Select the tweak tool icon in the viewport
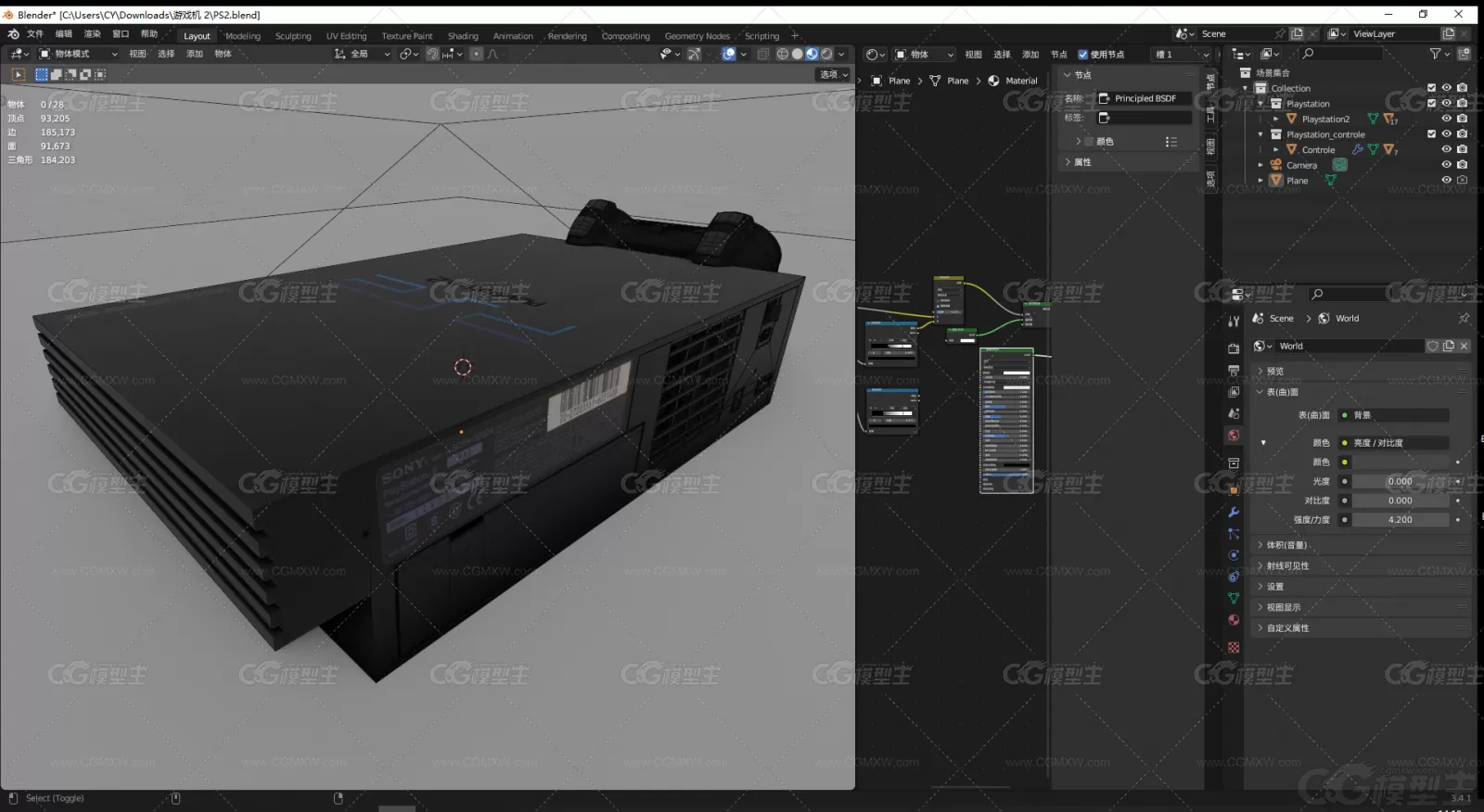Image resolution: width=1484 pixels, height=812 pixels. click(18, 74)
